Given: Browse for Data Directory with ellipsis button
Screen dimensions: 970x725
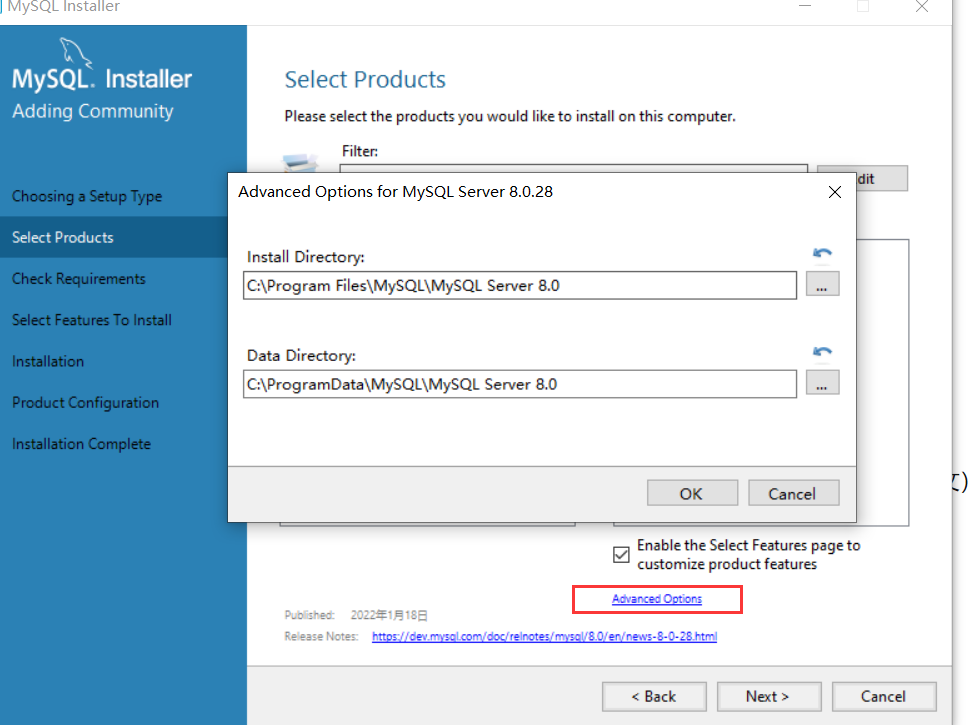Looking at the screenshot, I should pyautogui.click(x=822, y=383).
